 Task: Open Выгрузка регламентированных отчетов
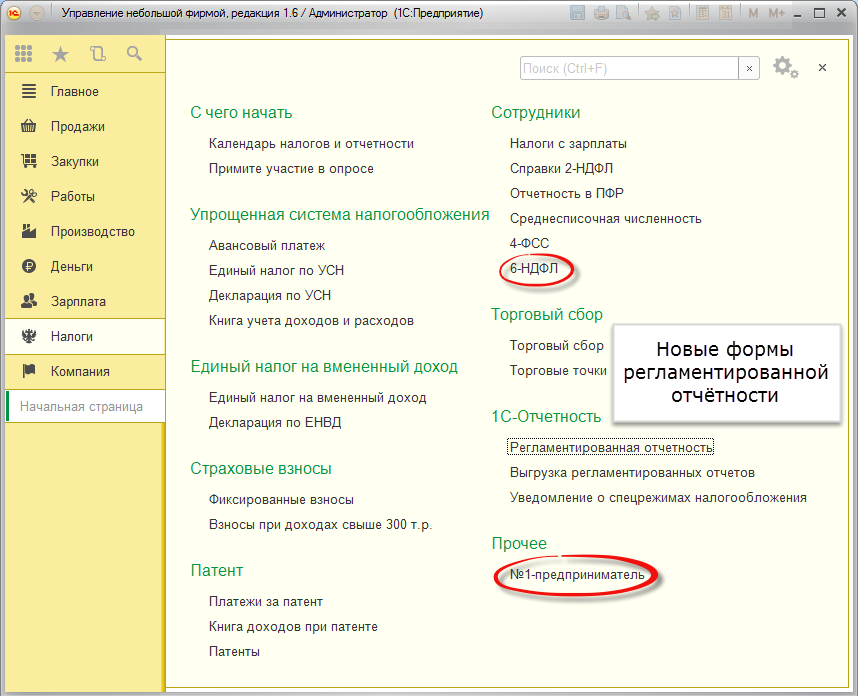(632, 472)
